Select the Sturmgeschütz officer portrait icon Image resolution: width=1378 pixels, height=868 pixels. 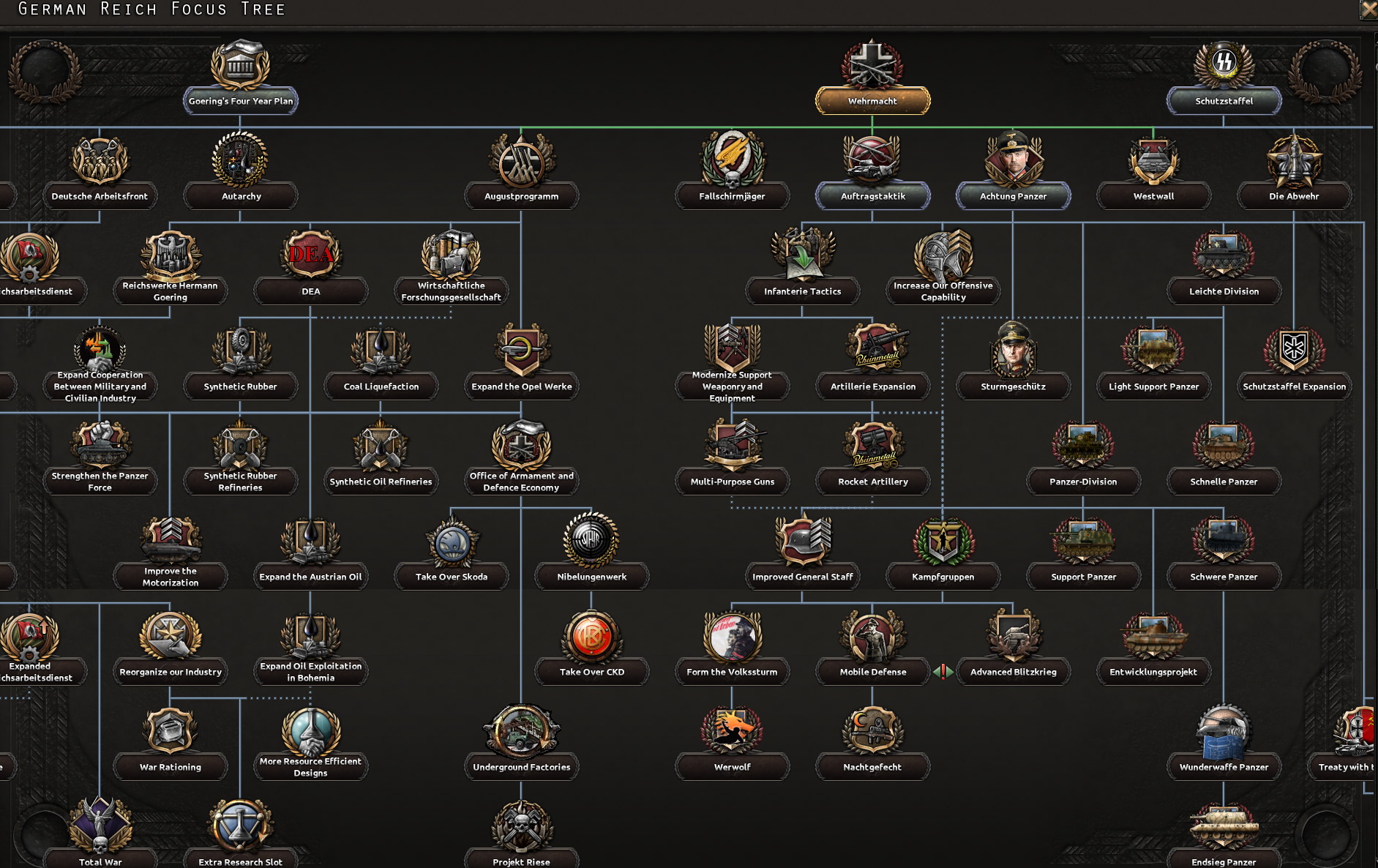[x=1013, y=350]
